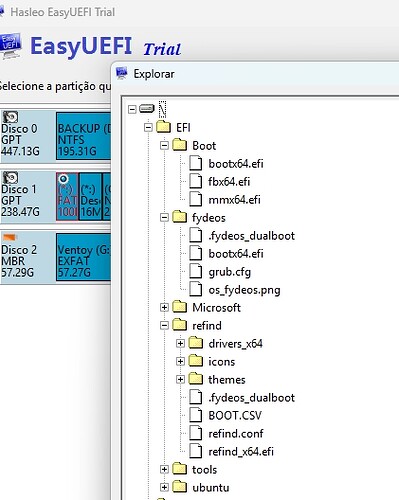Select the 16M partition on Disco 1
Image resolution: width=399 pixels, height=500 pixels.
point(90,197)
